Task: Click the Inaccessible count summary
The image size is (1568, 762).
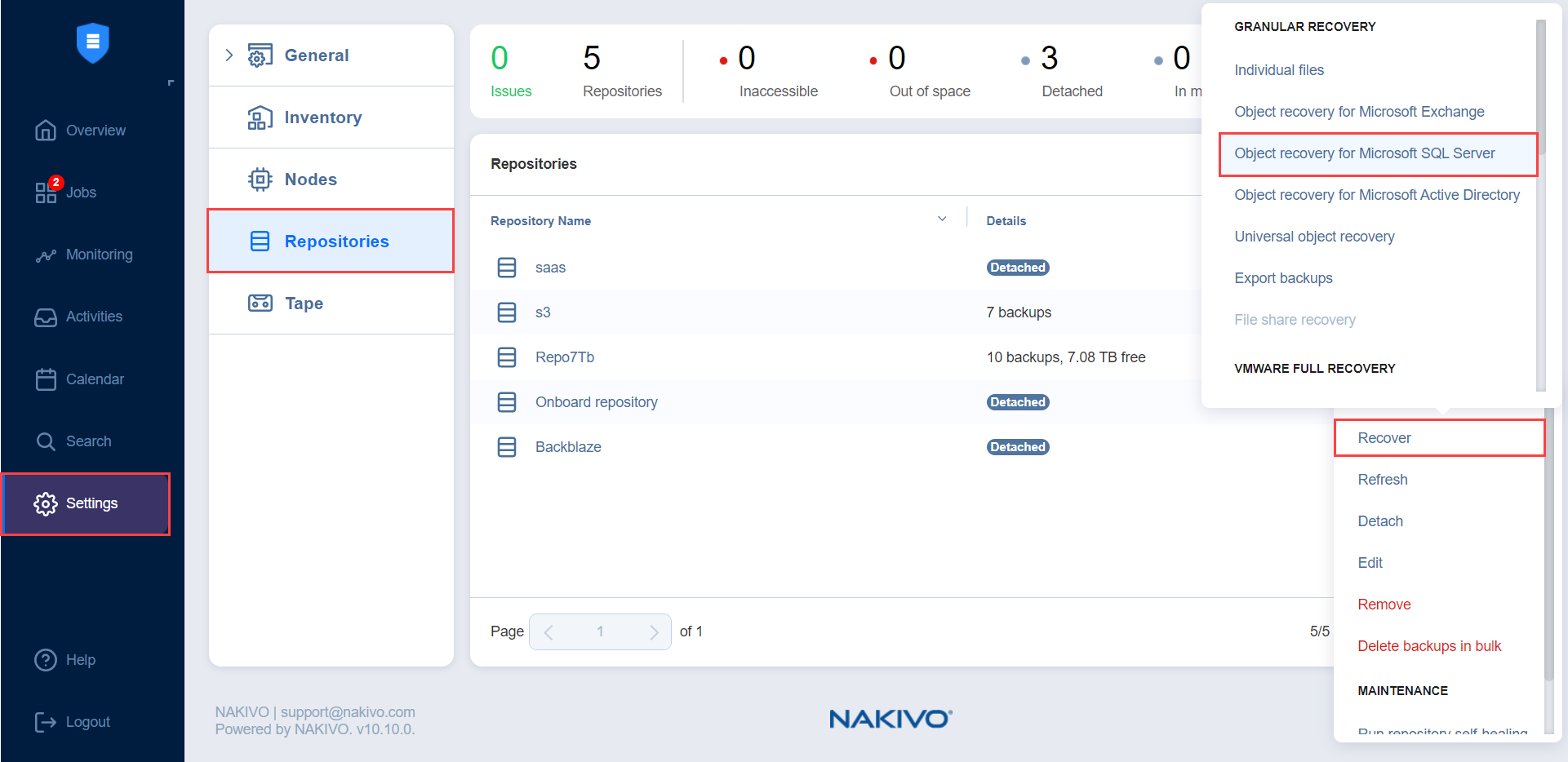Action: 768,72
